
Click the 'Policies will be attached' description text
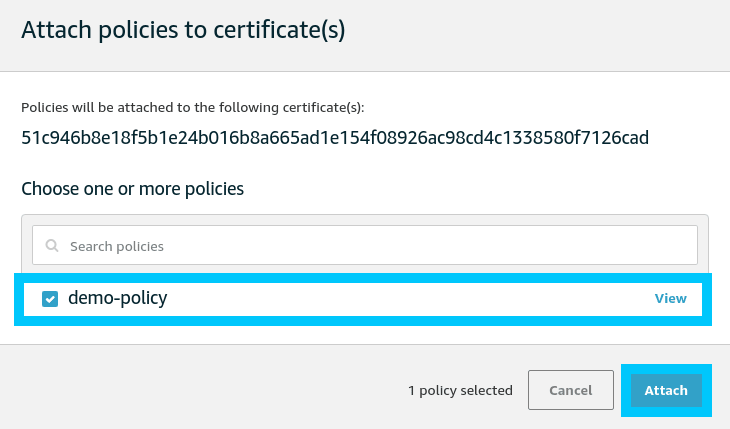click(193, 106)
